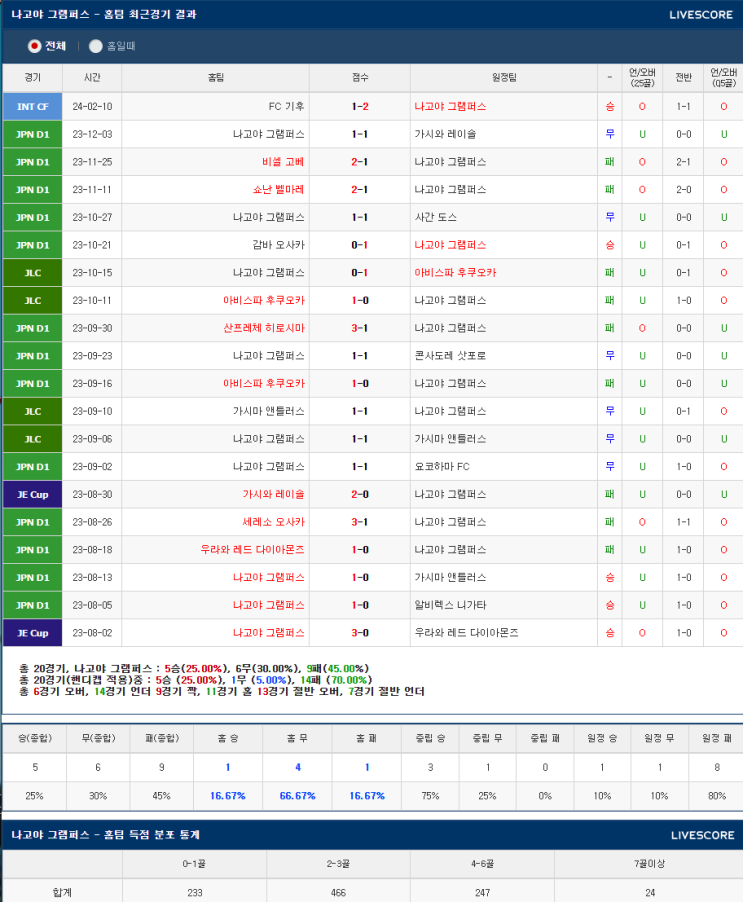The image size is (743, 902).
Task: Click the 승(종합) header cell
Action: (x=35, y=738)
